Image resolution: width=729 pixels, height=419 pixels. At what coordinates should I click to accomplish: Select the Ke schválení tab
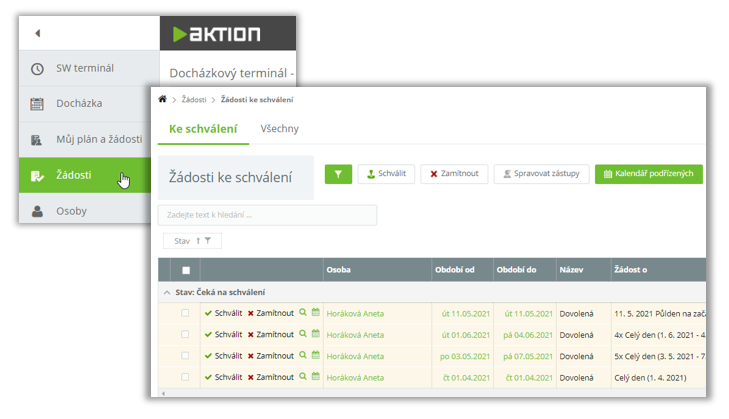203,129
